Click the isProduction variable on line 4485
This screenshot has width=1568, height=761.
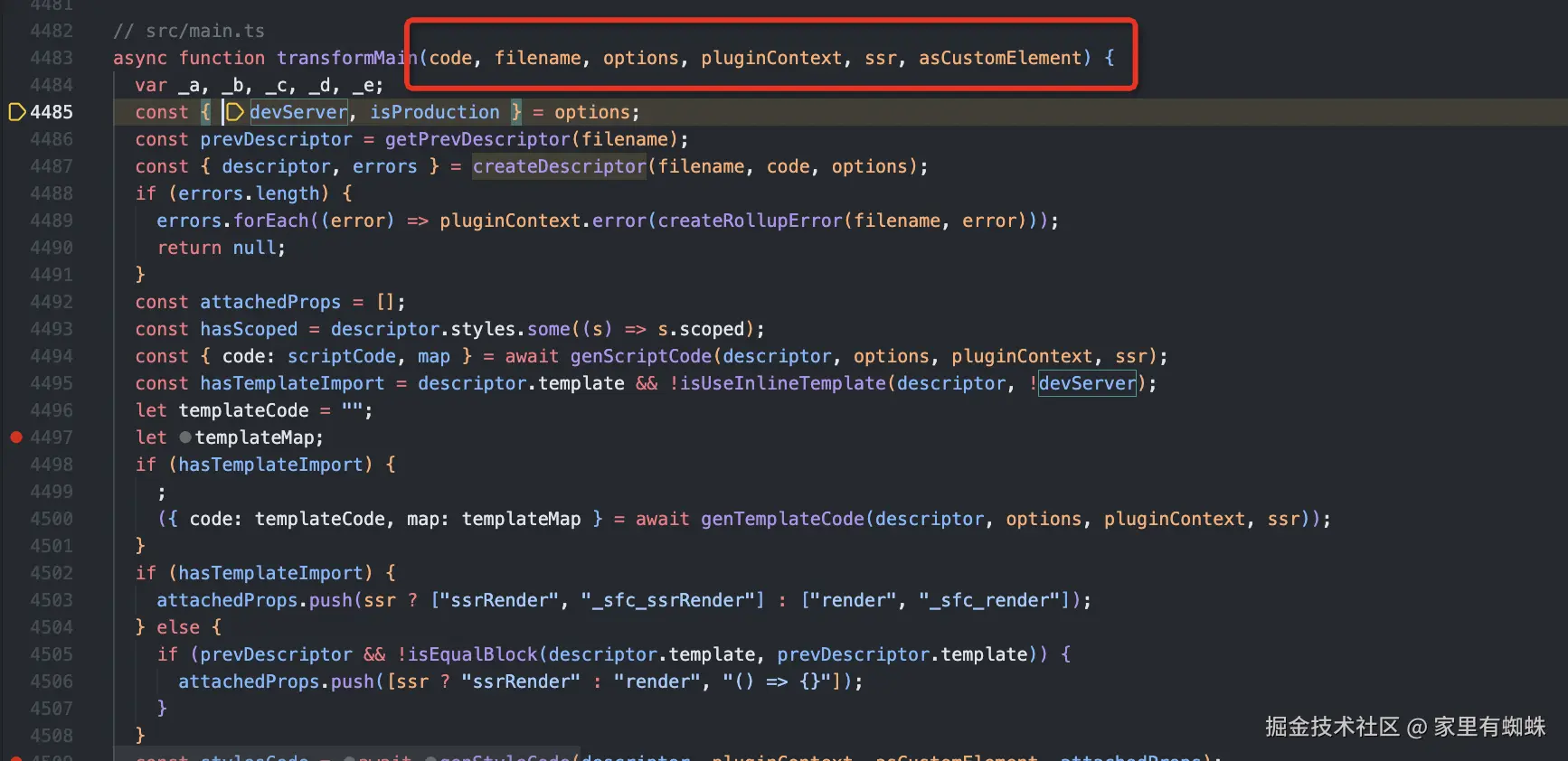(x=434, y=112)
